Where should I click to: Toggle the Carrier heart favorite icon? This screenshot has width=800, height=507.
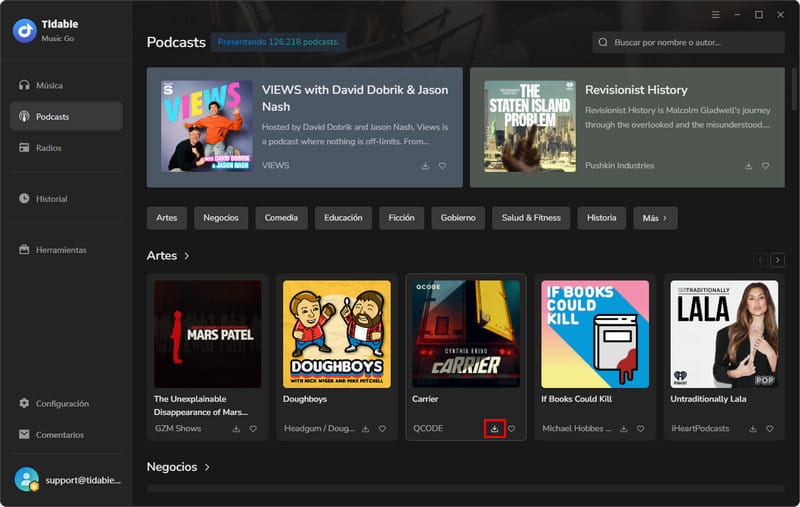511,429
